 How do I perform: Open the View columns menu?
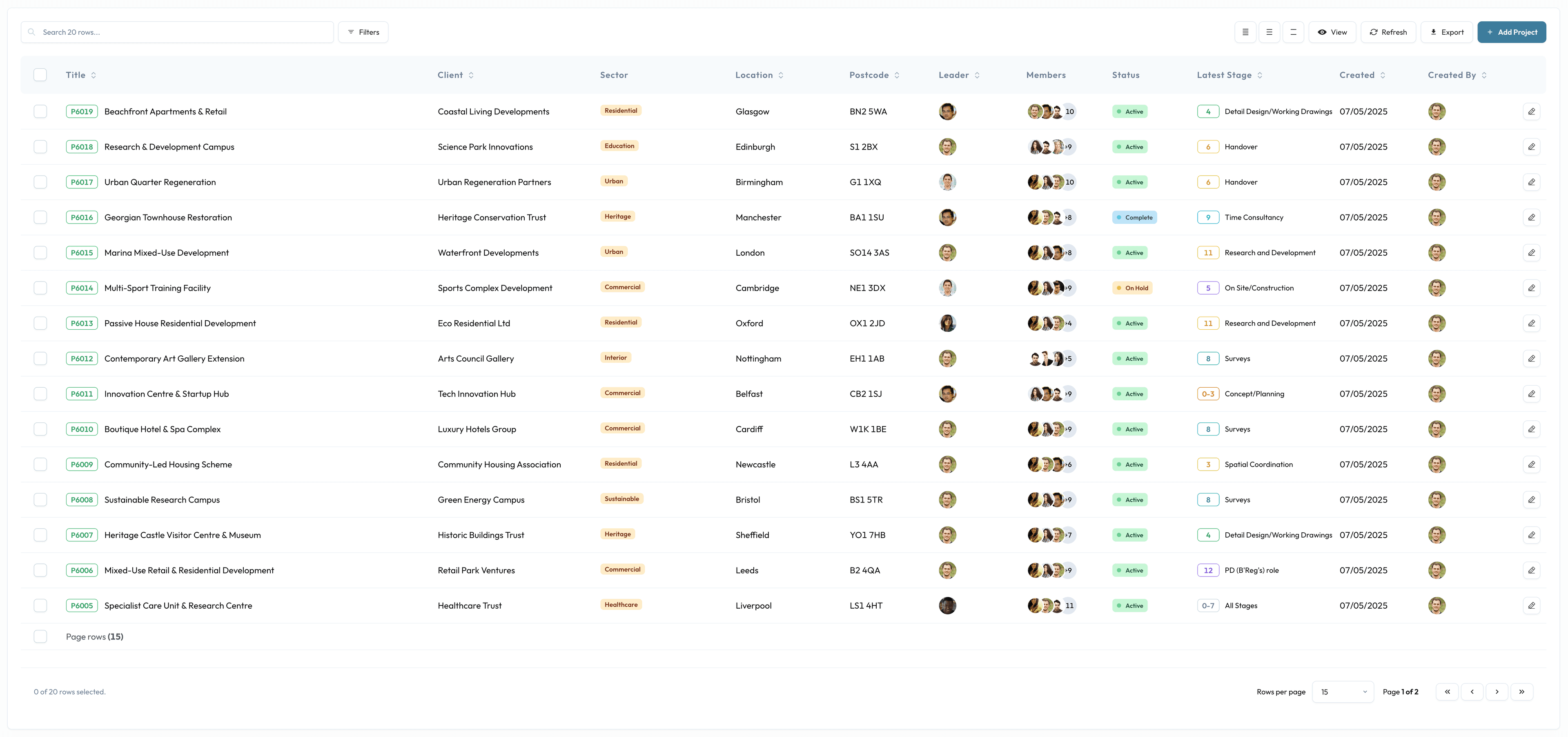1332,32
